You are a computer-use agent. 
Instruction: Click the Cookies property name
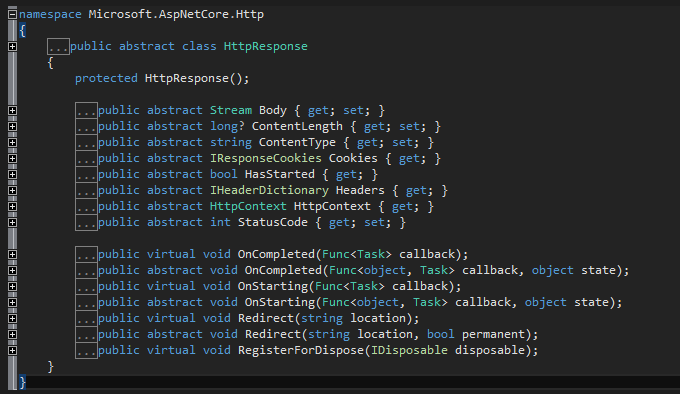(353, 159)
